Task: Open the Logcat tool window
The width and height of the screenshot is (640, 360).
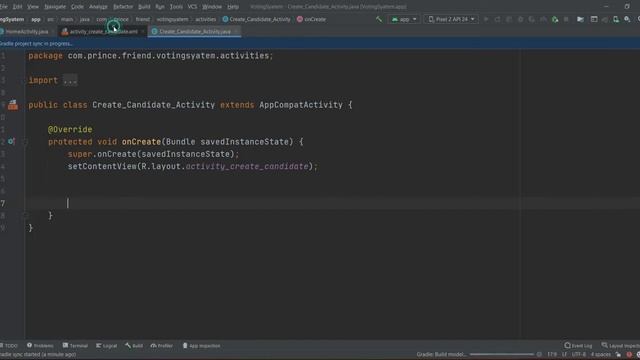Action: (x=107, y=346)
